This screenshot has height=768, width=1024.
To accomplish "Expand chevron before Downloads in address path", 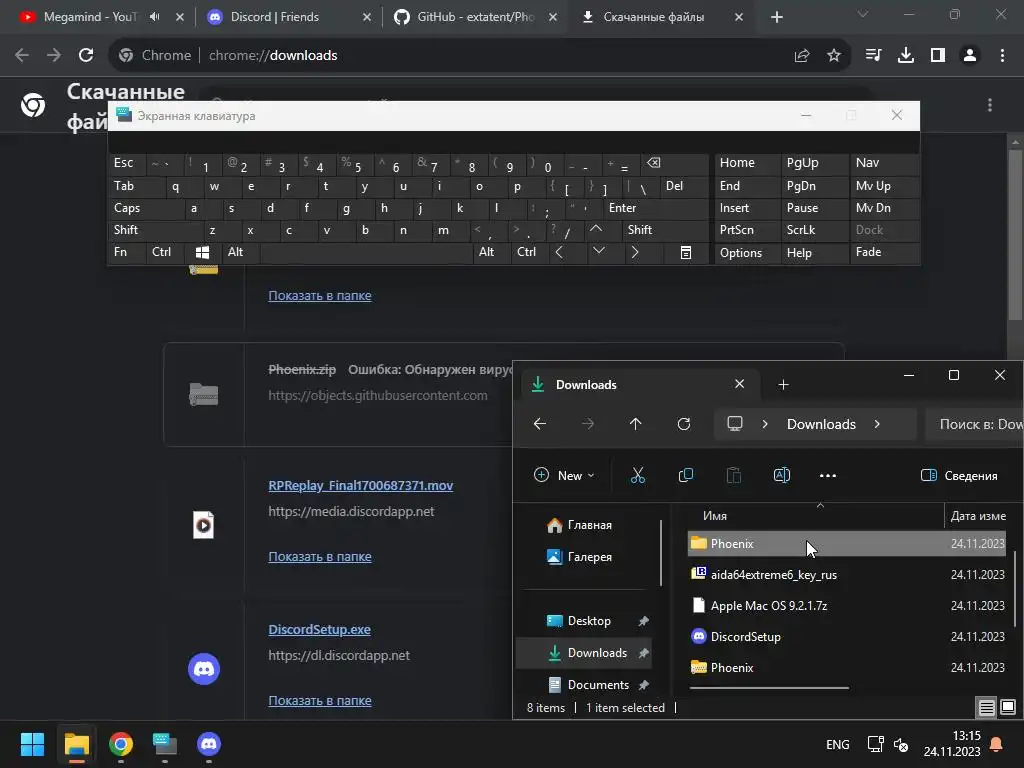I will [x=765, y=424].
